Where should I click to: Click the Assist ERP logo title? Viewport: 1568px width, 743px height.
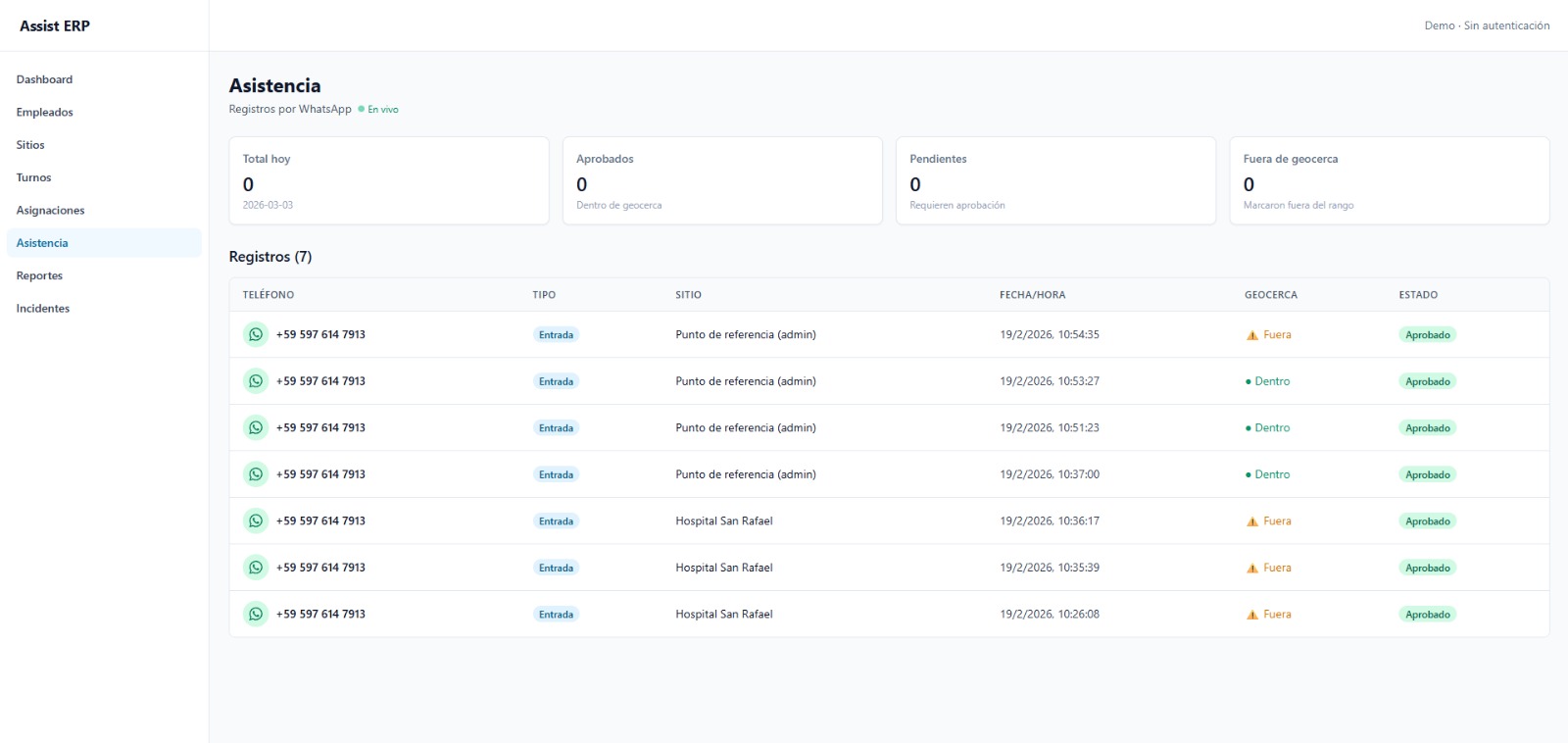click(55, 26)
